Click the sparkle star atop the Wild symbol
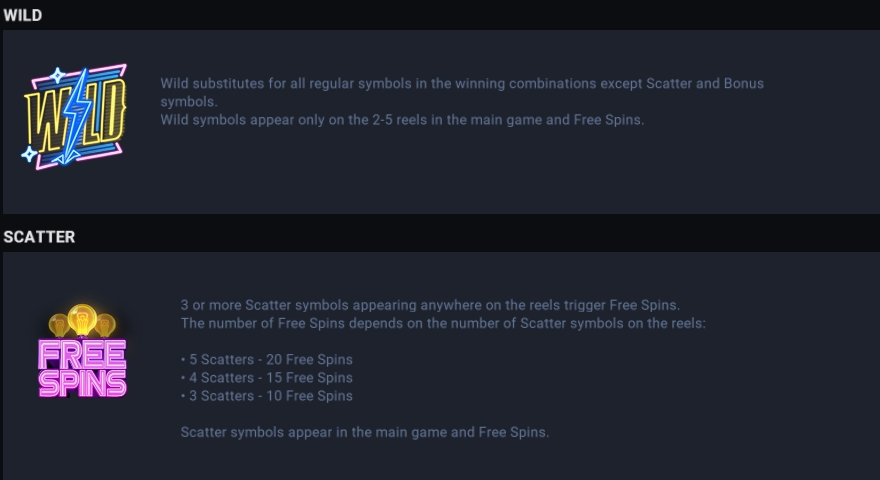This screenshot has height=480, width=880. [x=57, y=76]
